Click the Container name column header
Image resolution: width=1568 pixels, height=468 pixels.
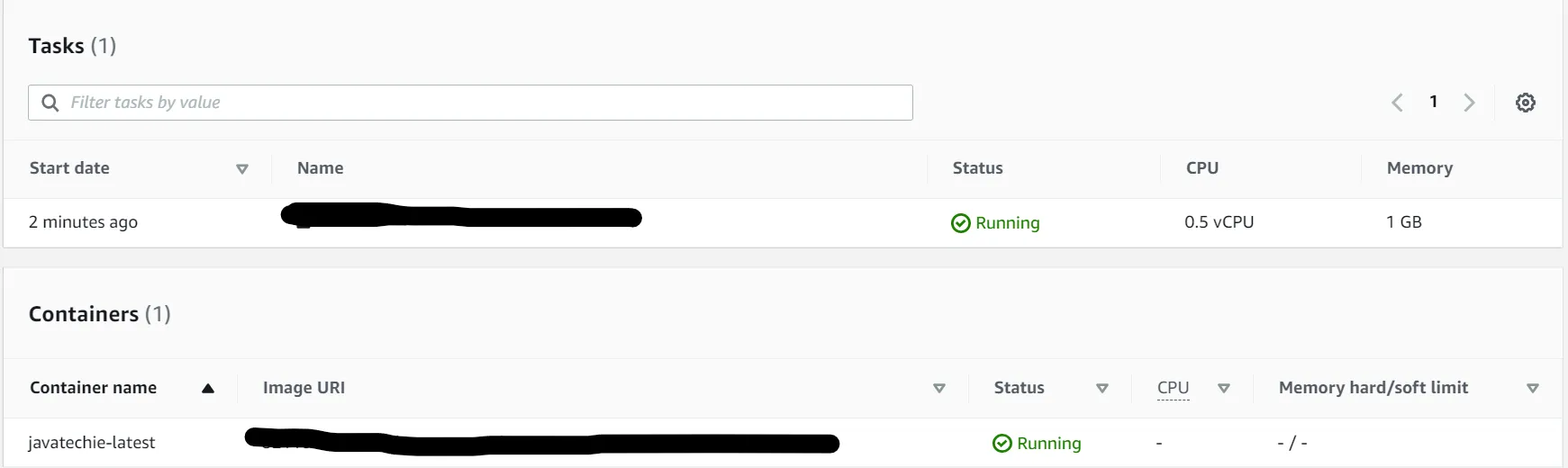point(93,388)
